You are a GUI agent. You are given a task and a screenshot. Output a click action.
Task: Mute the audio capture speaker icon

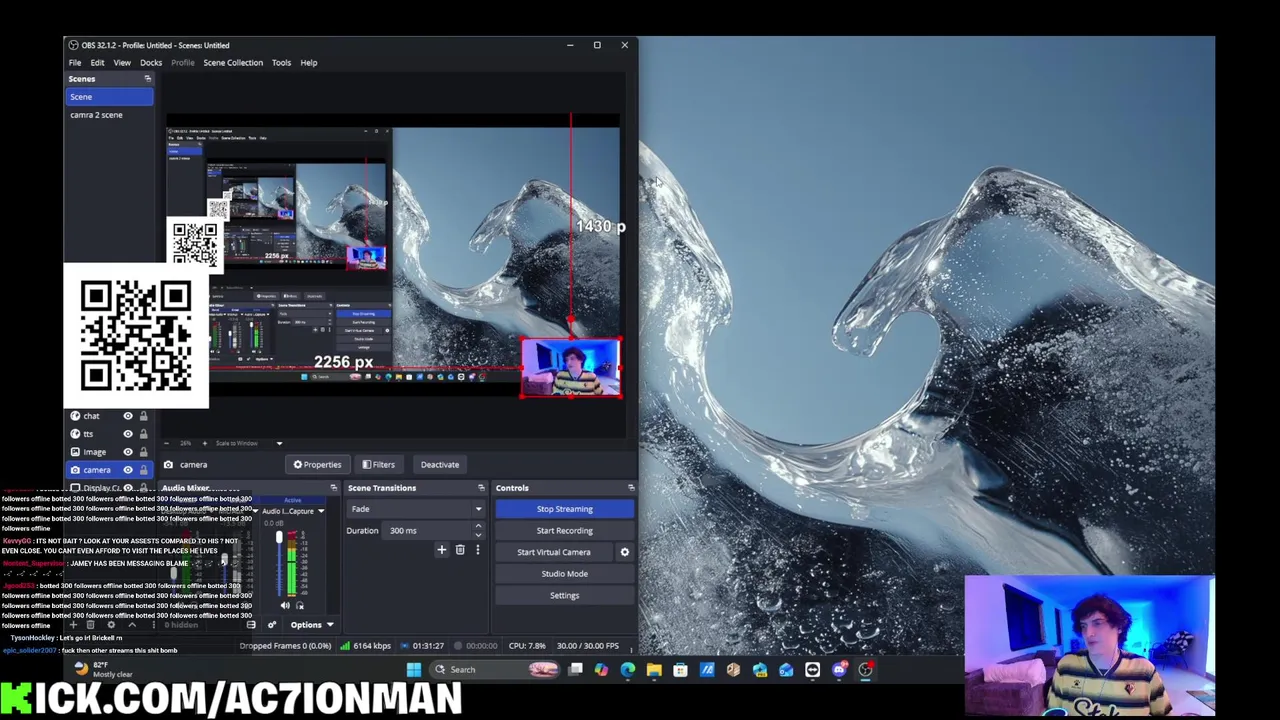(x=285, y=605)
